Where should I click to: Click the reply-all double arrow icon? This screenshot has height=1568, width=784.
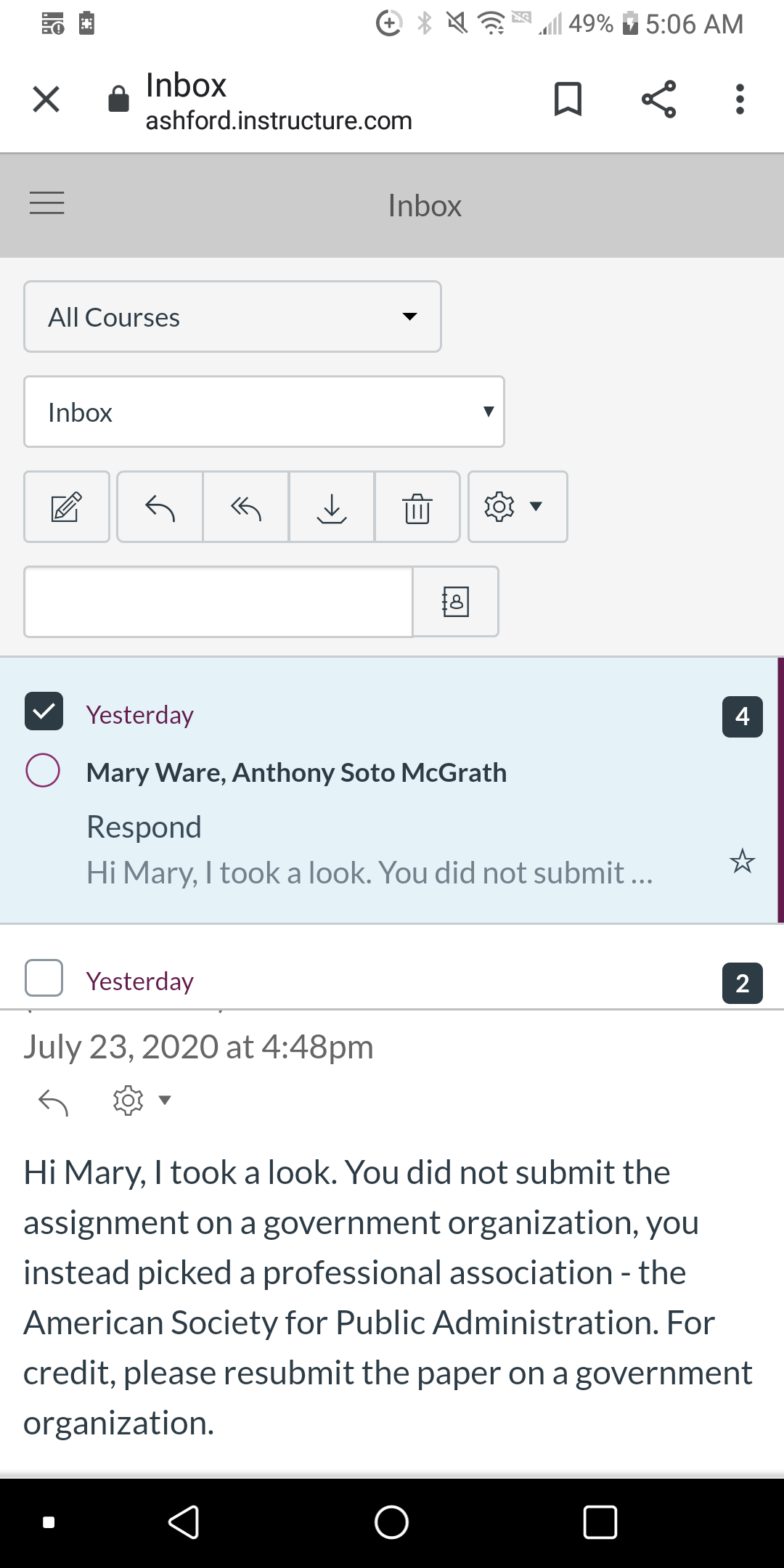245,507
